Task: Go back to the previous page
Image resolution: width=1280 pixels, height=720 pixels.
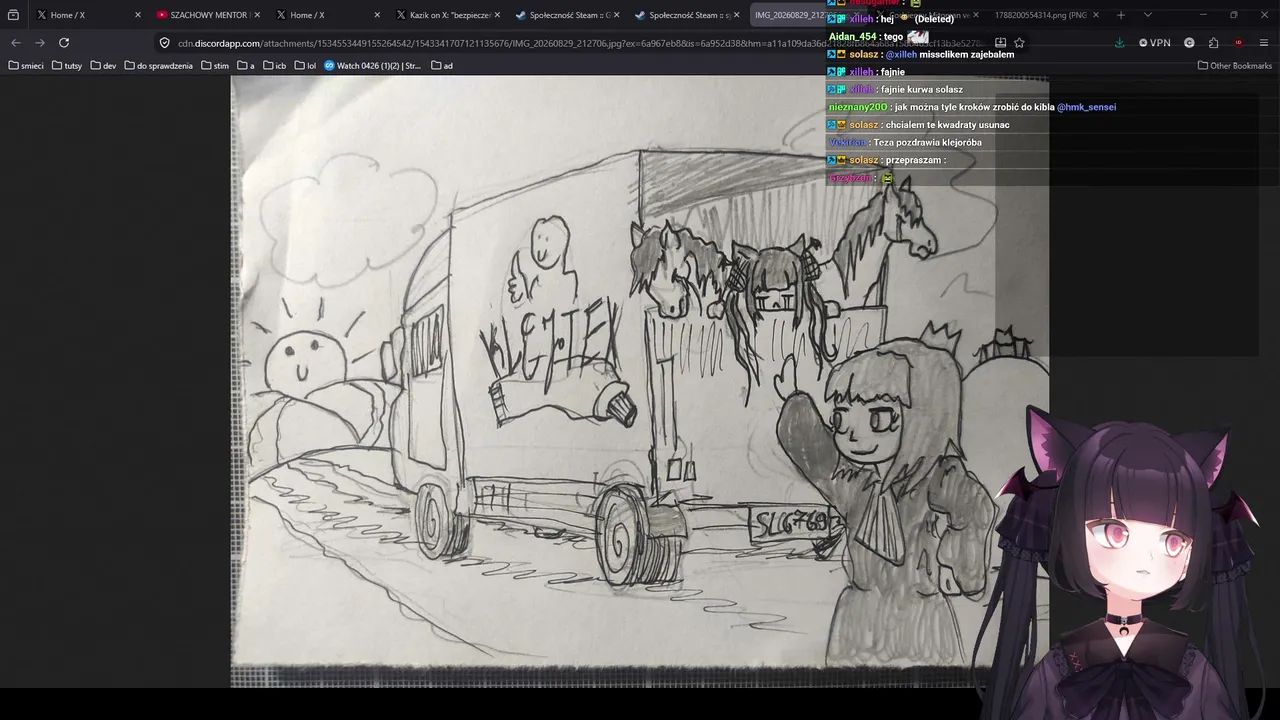Action: (15, 43)
